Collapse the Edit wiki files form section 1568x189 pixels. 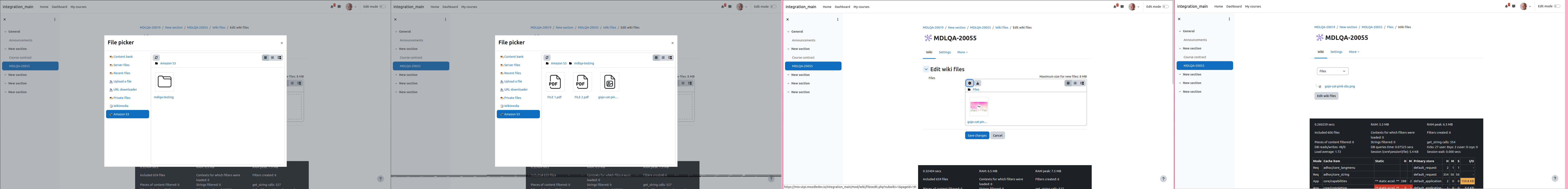926,69
